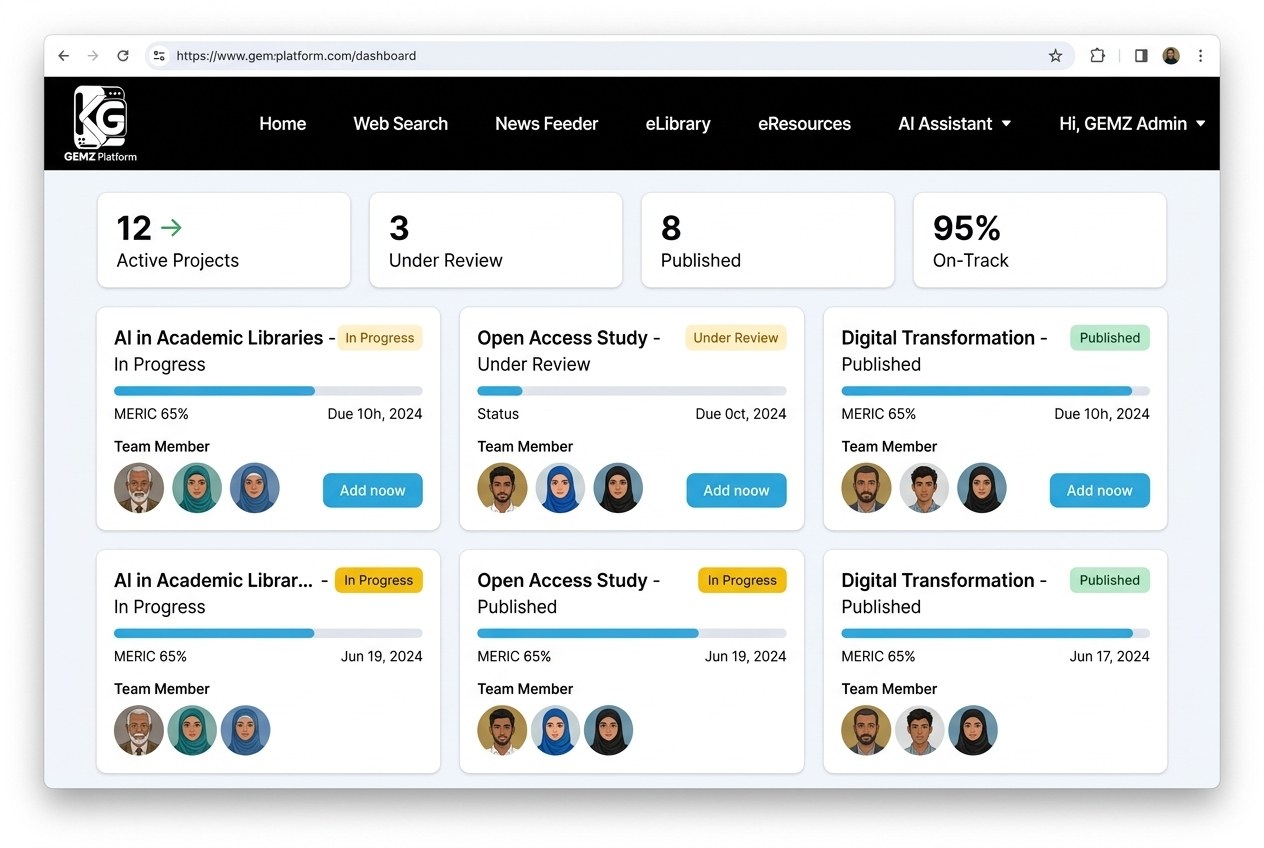Click 'Jun 17, 2024' date text

click(1110, 657)
